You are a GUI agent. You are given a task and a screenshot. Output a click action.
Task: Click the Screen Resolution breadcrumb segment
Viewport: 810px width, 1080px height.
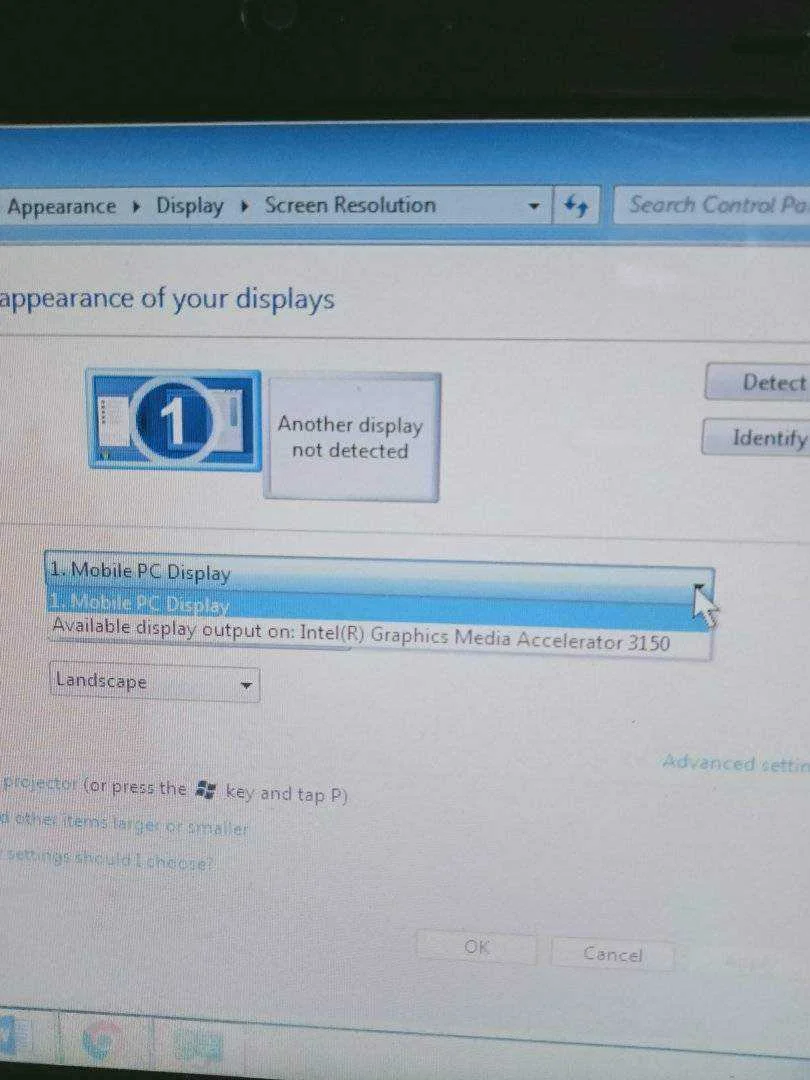tap(350, 205)
